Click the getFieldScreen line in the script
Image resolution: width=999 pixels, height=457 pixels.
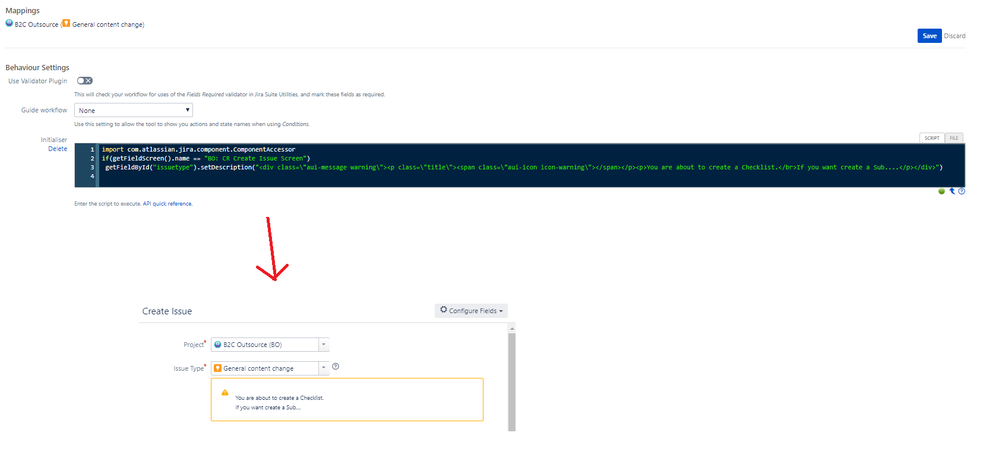[x=206, y=157]
